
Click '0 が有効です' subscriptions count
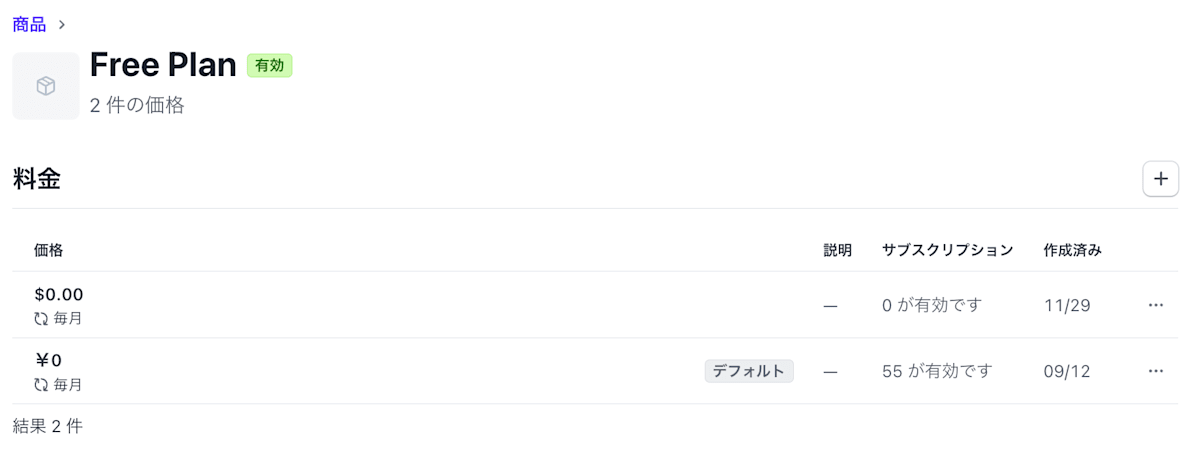click(932, 305)
